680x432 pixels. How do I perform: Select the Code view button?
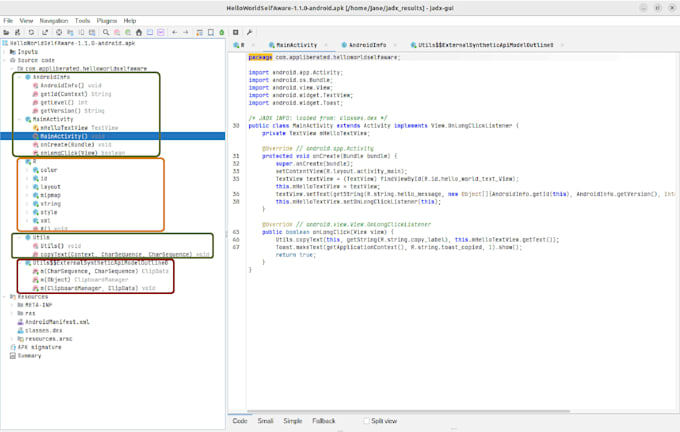[240, 421]
